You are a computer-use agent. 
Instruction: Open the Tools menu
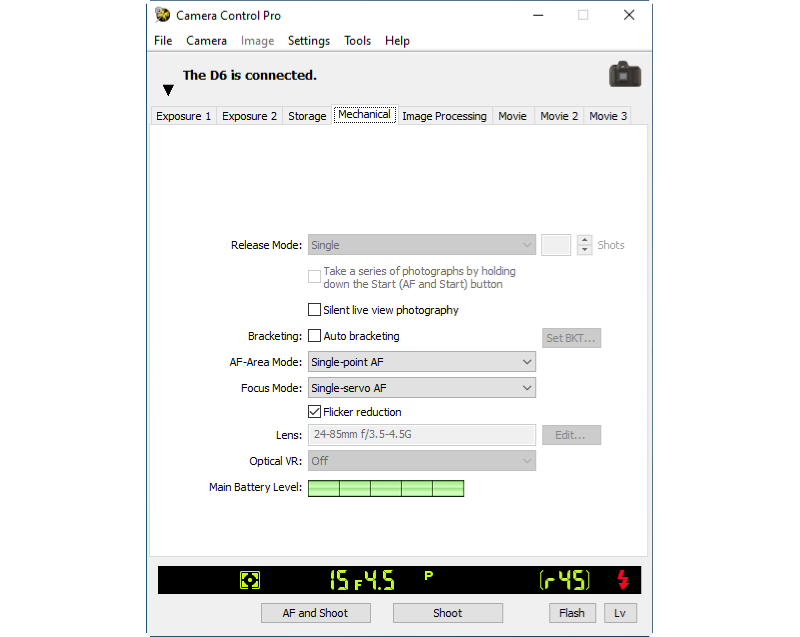pos(357,41)
